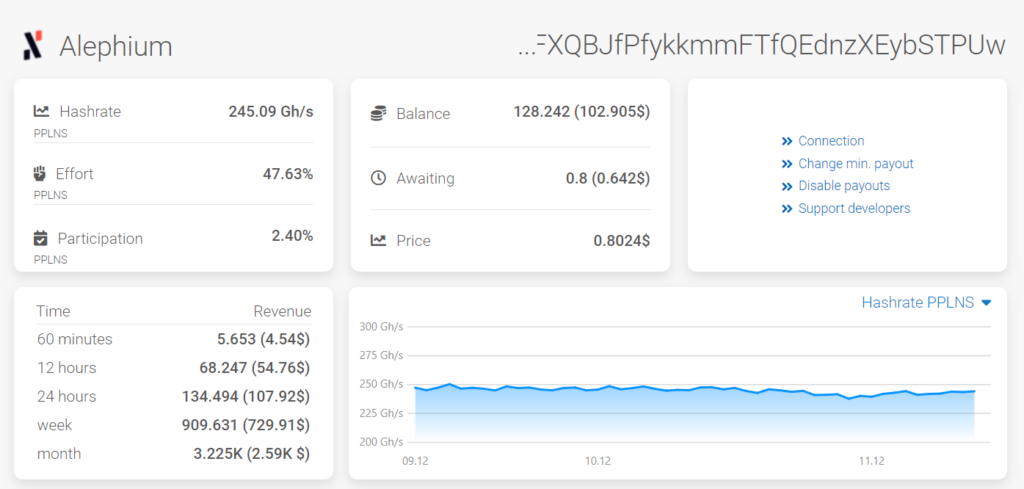Click the Balance label
The height and width of the screenshot is (489, 1024).
[x=423, y=114]
